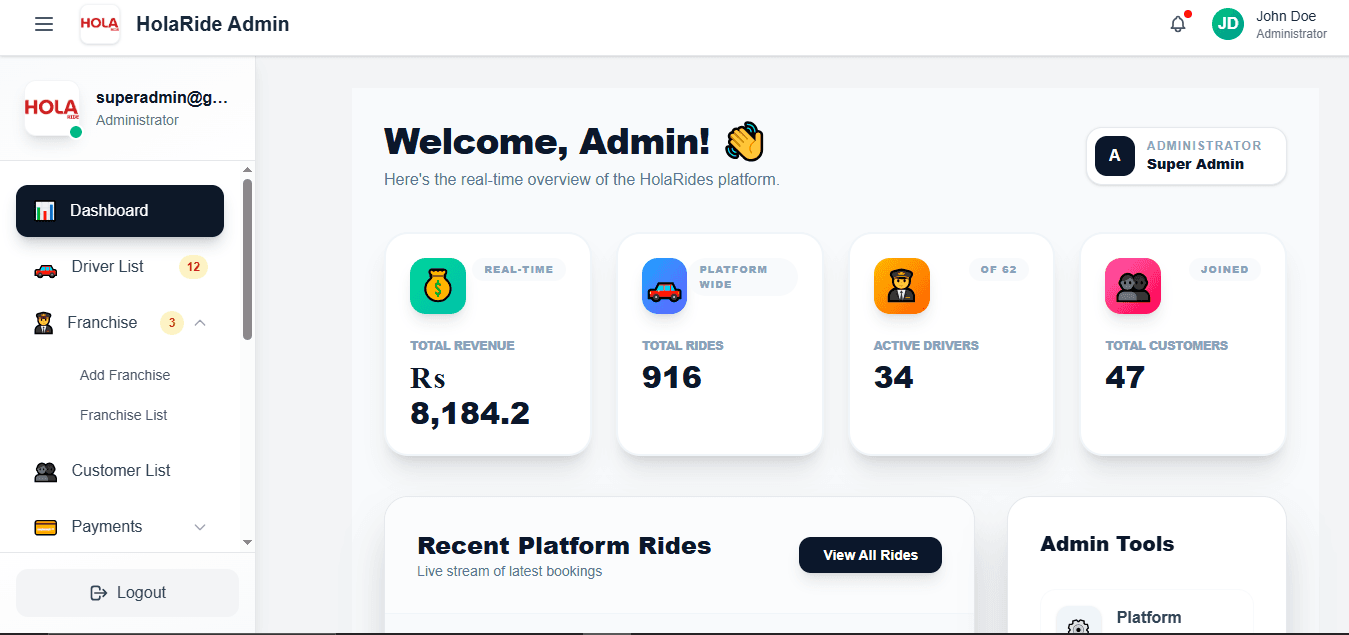This screenshot has height=635, width=1349.
Task: Click the REAL-TIME tag
Action: pos(520,269)
